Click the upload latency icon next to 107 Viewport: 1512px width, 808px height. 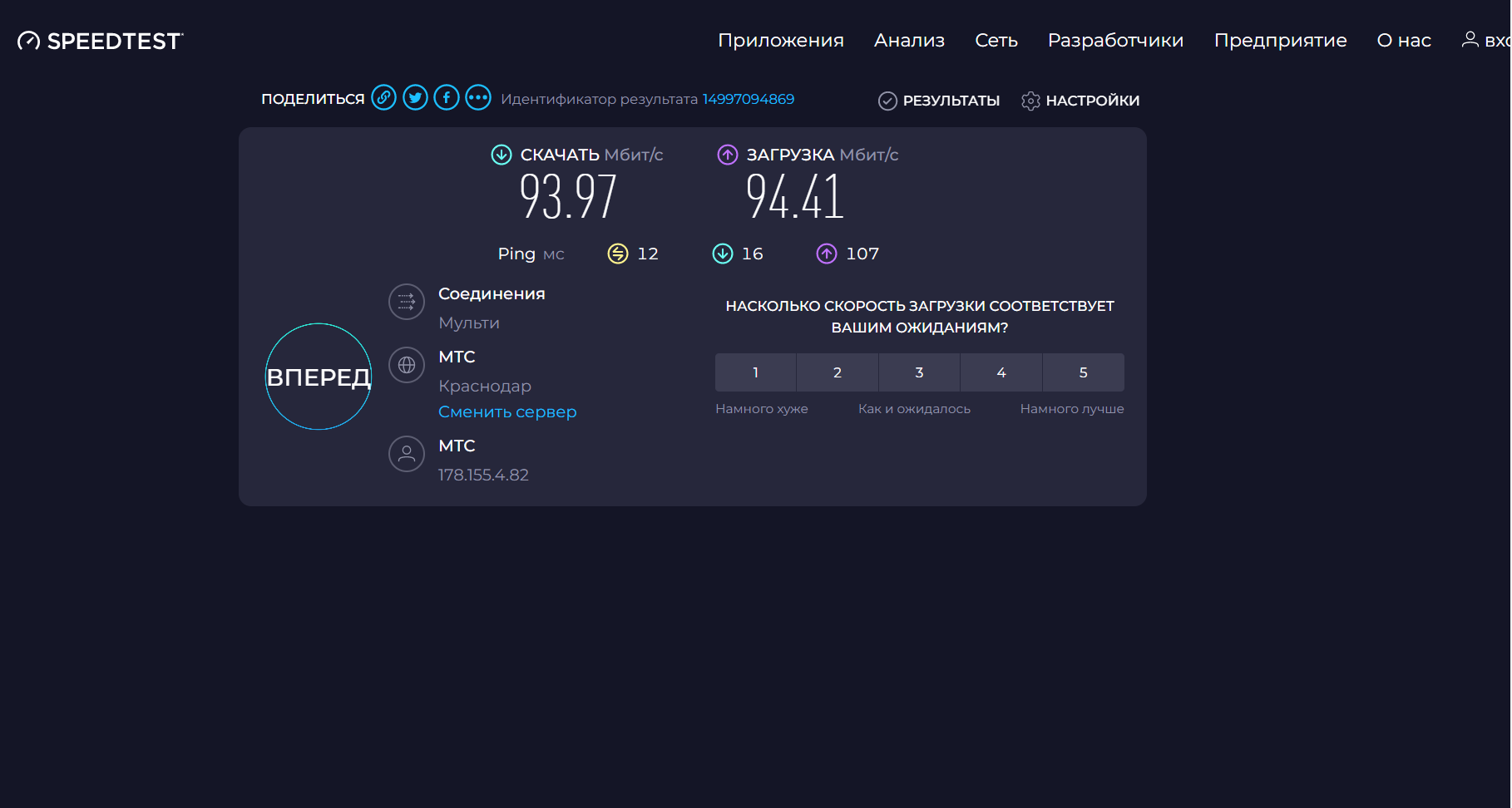point(827,254)
